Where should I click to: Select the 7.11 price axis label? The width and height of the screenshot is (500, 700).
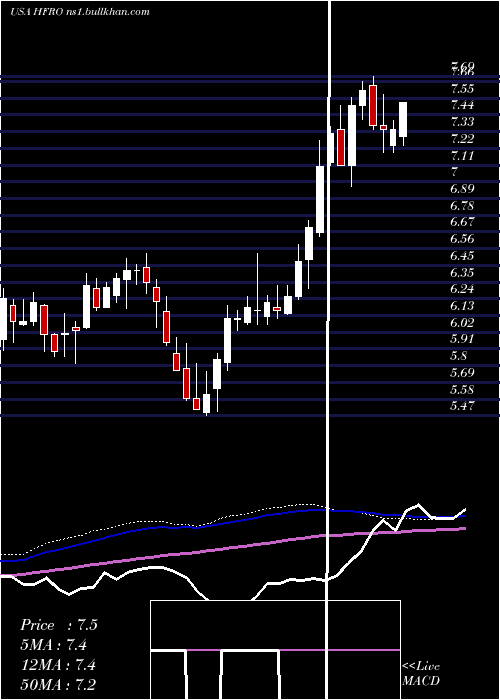[462, 156]
